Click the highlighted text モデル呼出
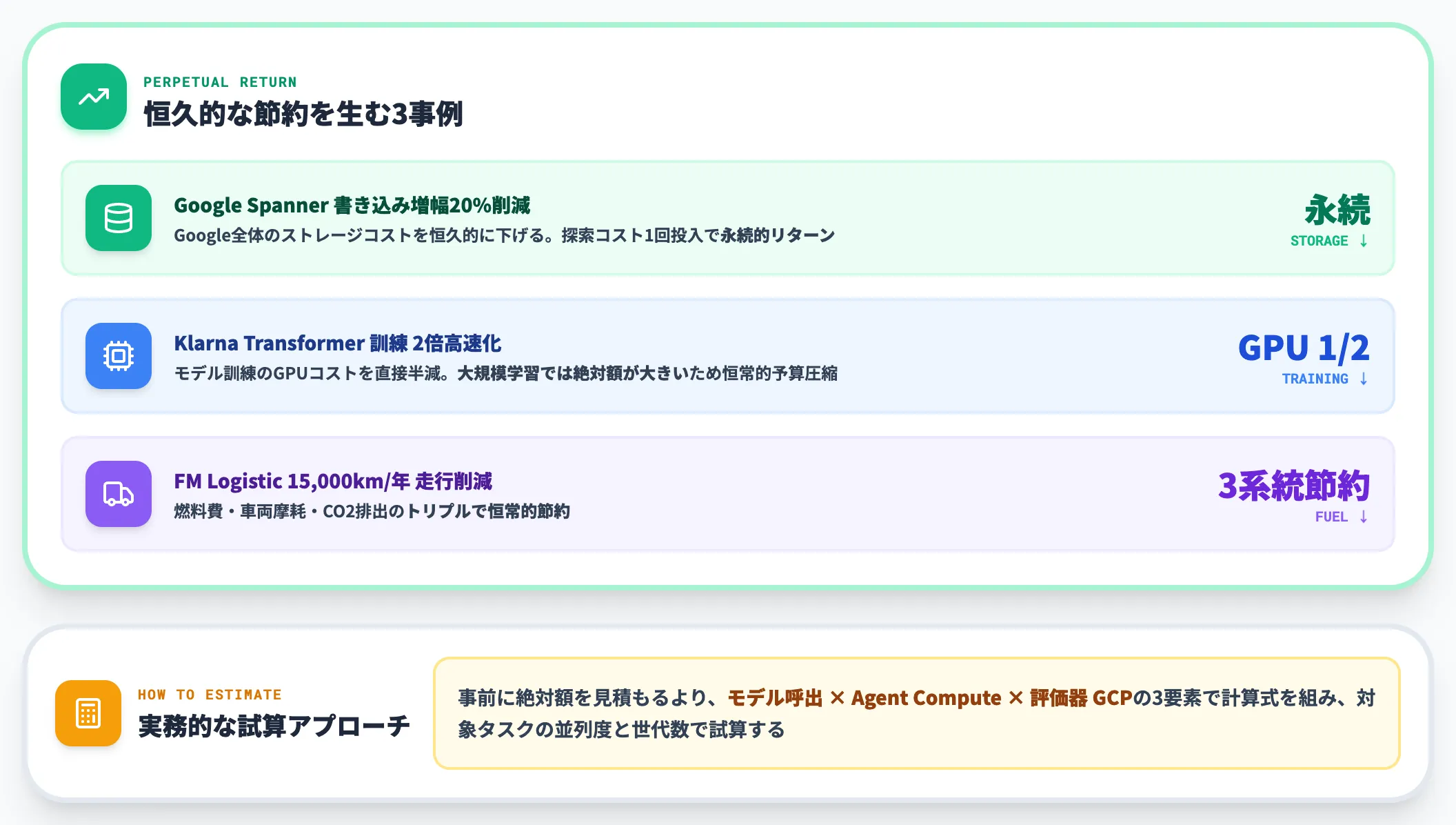The width and height of the screenshot is (1456, 825). 775,698
